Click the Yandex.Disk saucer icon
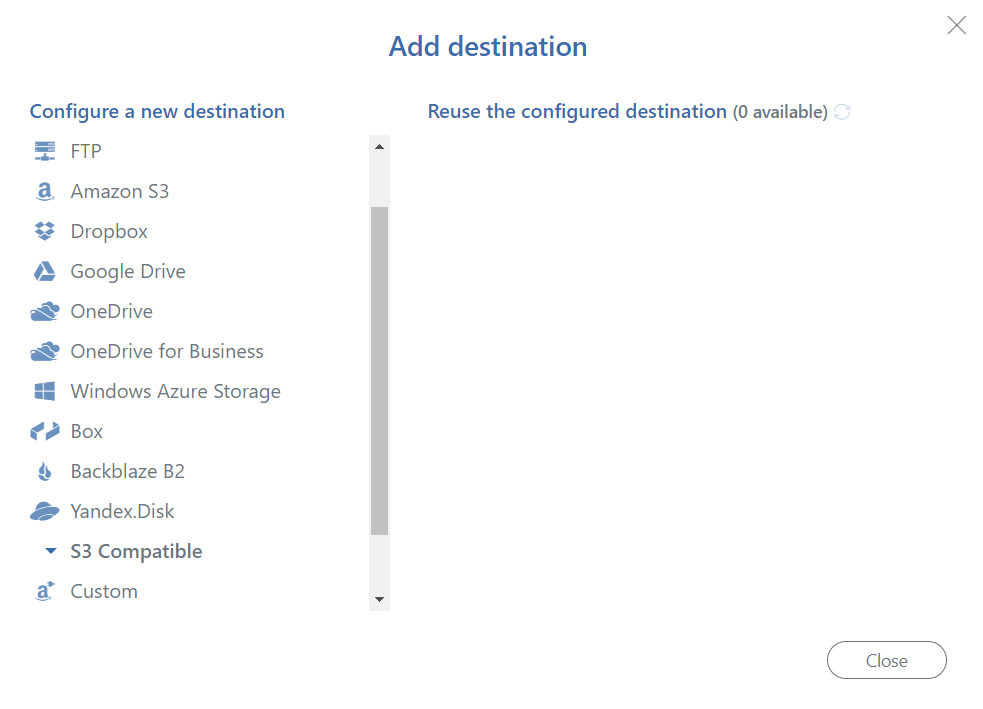Screen dimensions: 983x709 point(44,511)
